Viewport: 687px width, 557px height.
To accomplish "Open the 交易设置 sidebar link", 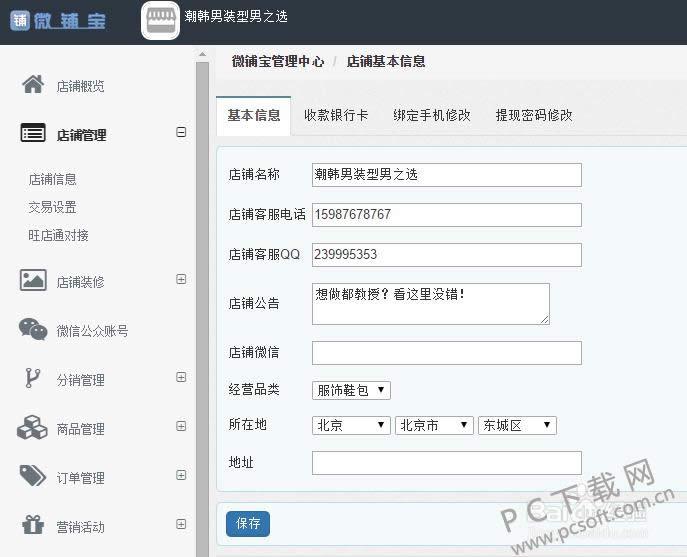I will [53, 208].
